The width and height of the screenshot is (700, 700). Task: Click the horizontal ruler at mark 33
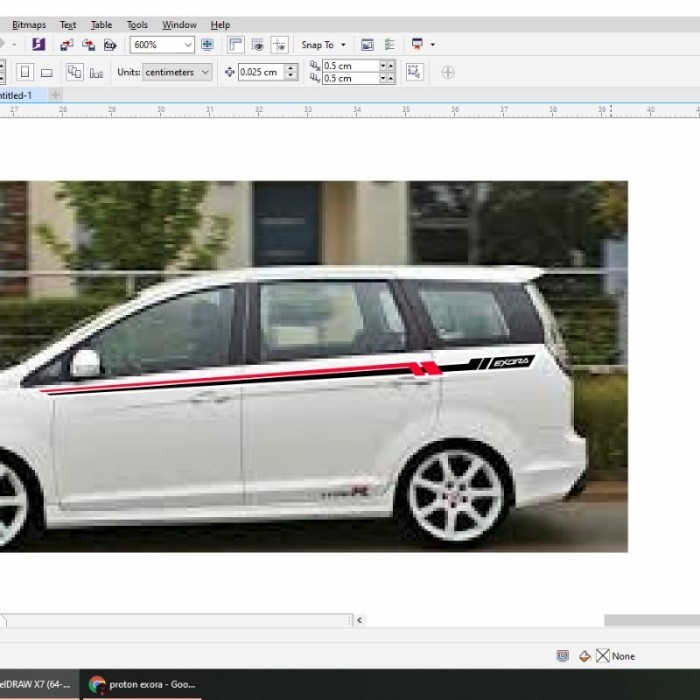coord(308,111)
